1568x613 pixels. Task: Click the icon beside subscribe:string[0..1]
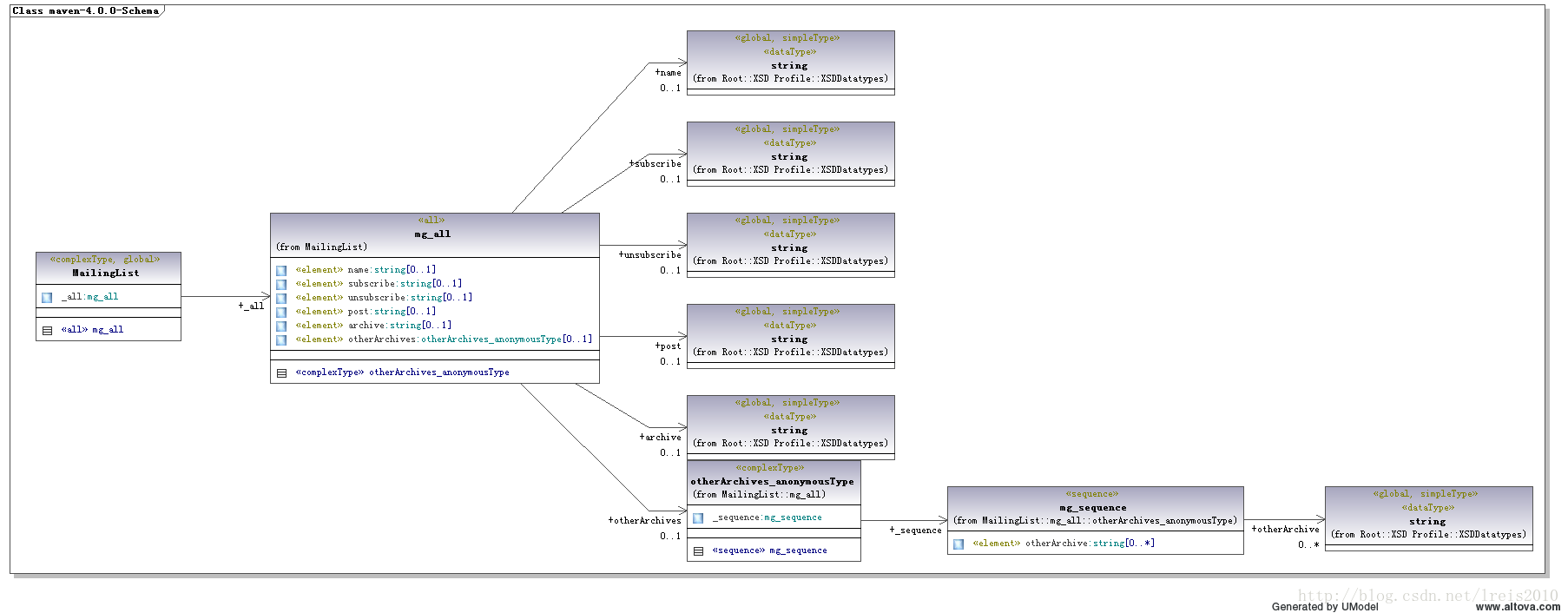(281, 285)
